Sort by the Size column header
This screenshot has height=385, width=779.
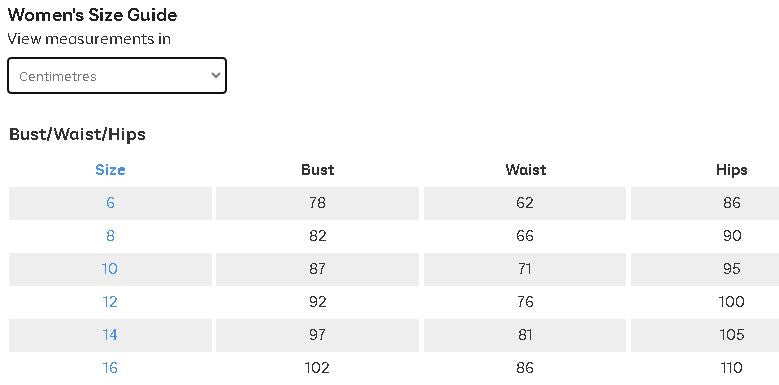(x=110, y=170)
